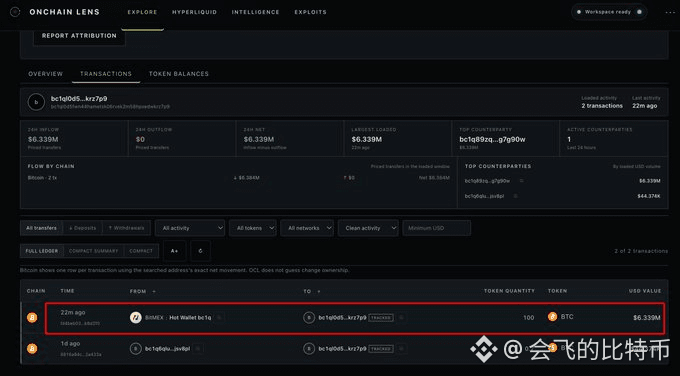
Task: Switch to the Token Balances tab
Action: click(x=179, y=74)
